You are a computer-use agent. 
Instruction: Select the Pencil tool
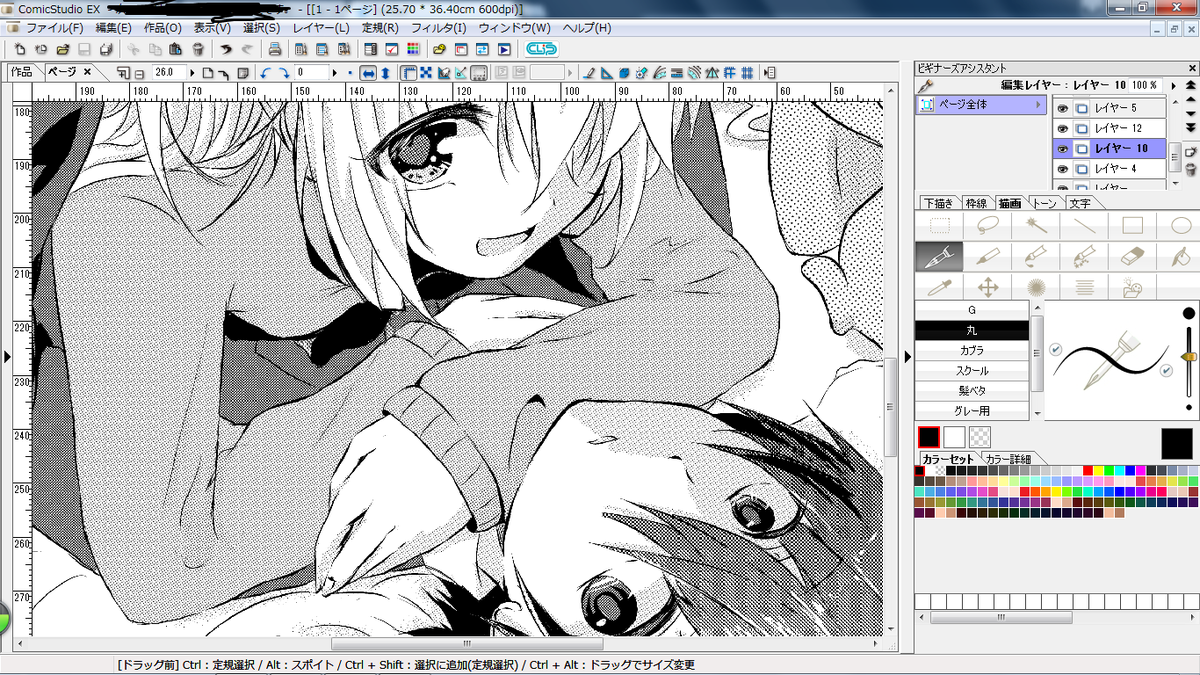point(987,257)
